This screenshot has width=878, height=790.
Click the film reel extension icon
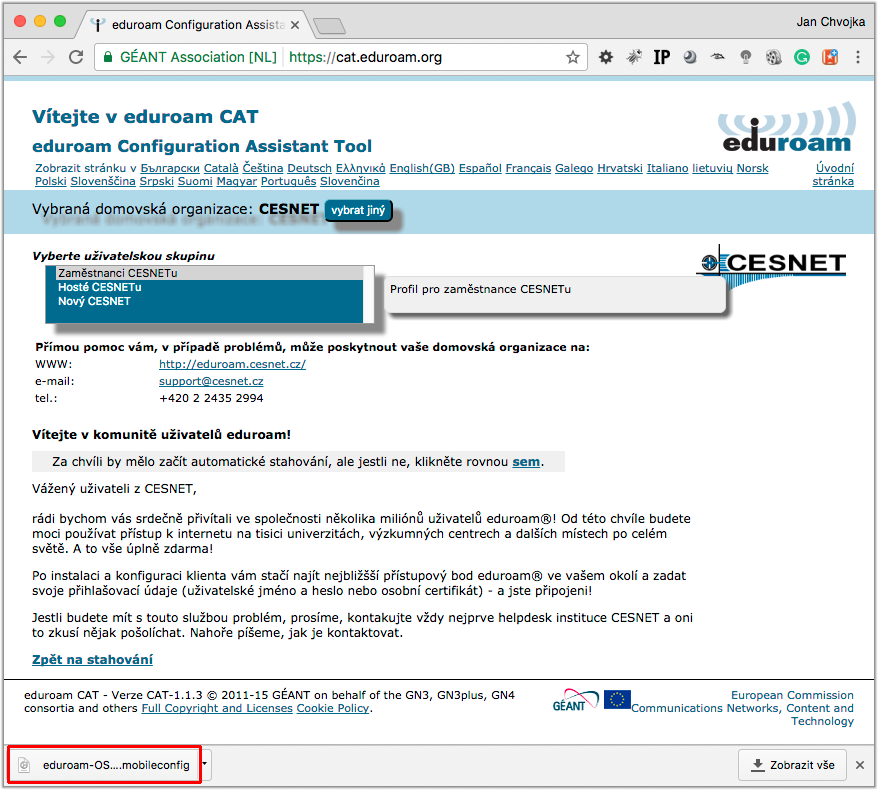[x=774, y=57]
